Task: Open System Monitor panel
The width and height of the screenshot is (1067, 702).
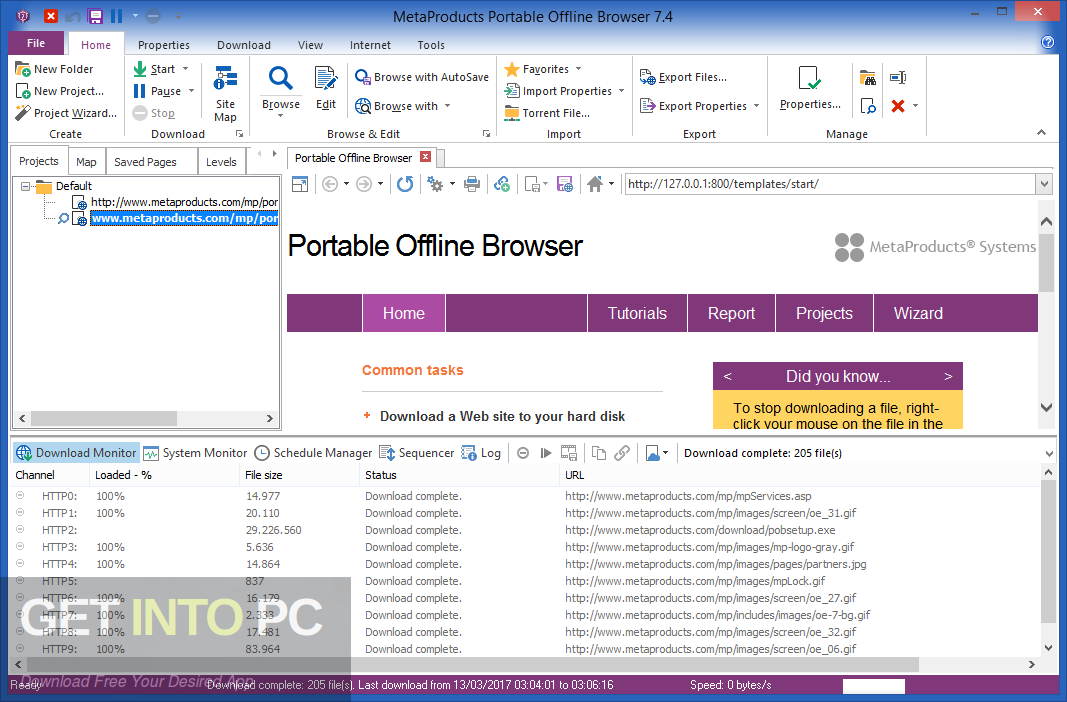Action: coord(195,453)
